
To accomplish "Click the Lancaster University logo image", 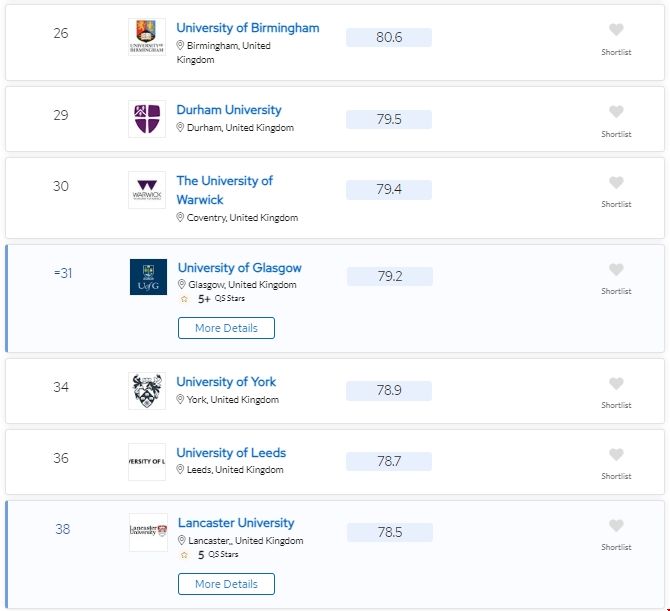I will [148, 533].
